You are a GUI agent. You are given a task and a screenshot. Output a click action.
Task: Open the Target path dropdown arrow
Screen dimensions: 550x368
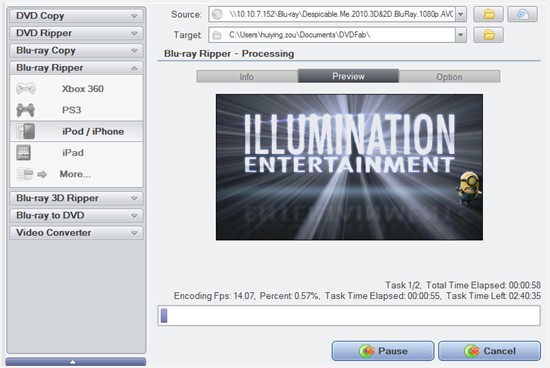(461, 35)
